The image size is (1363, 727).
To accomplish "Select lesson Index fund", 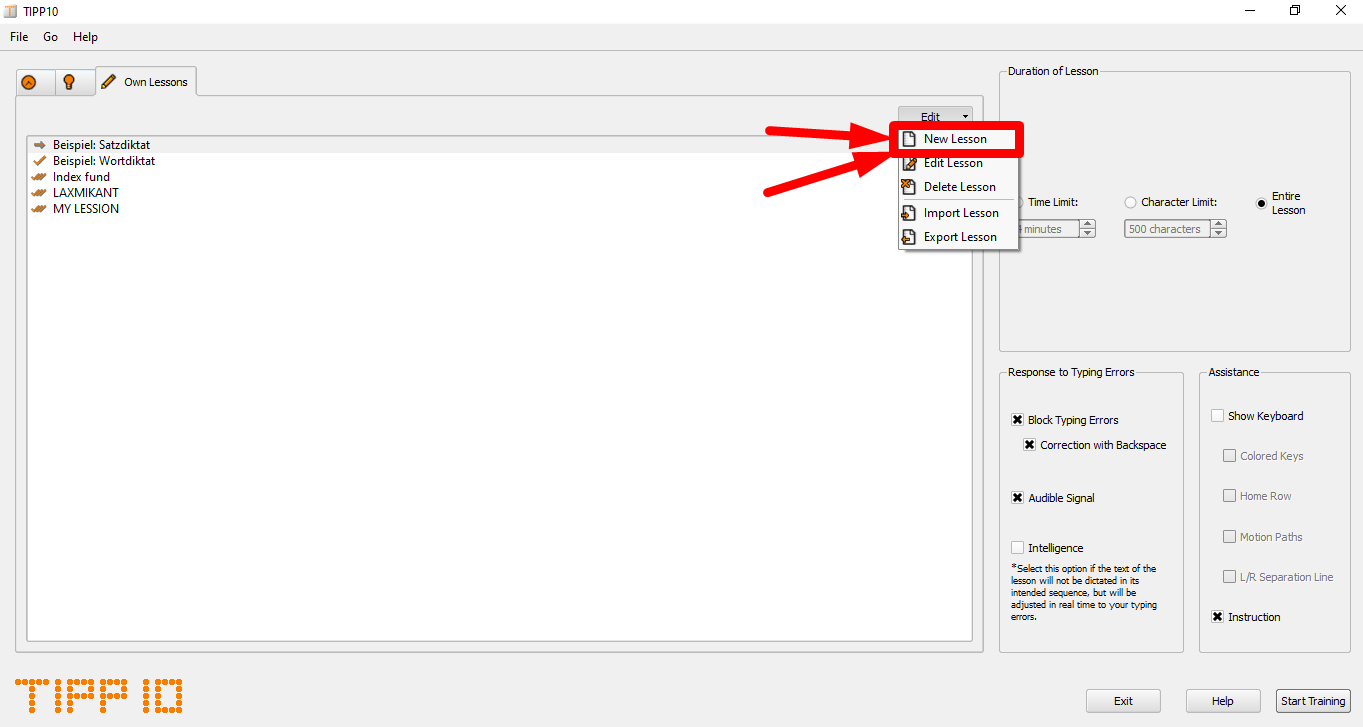I will (x=499, y=177).
